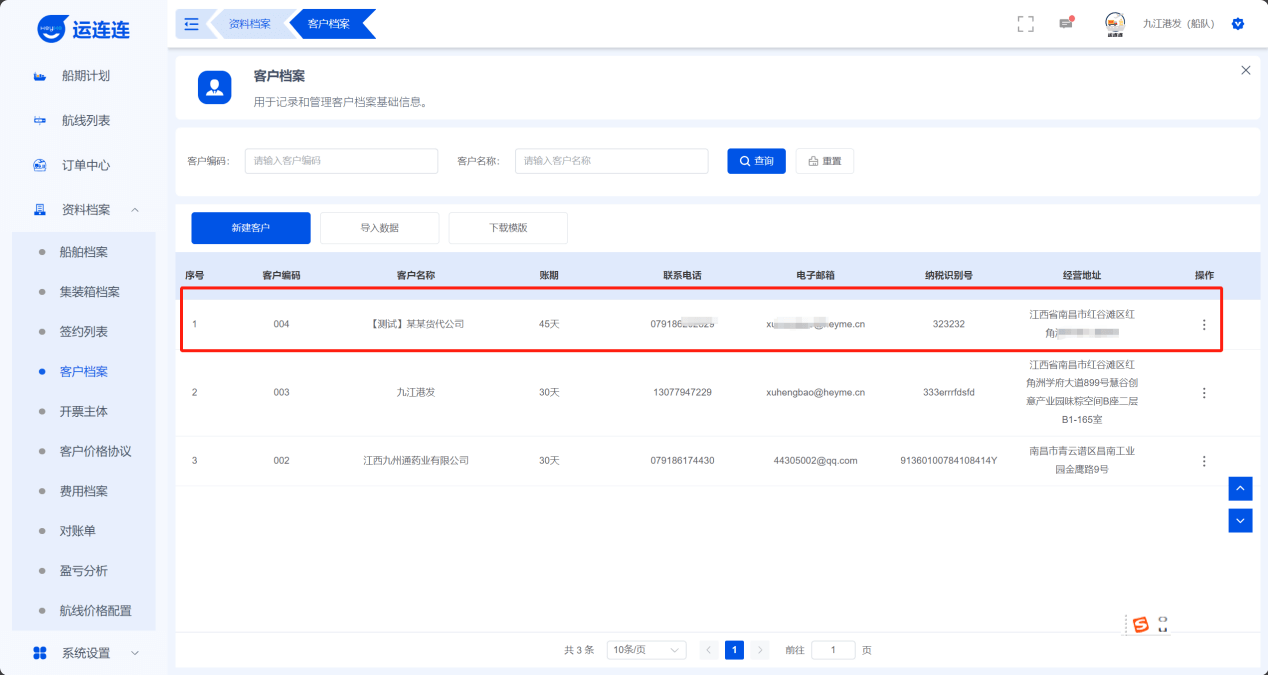The image size is (1268, 675).
Task: Open the 10条/页 page size dropdown
Action: pos(646,650)
